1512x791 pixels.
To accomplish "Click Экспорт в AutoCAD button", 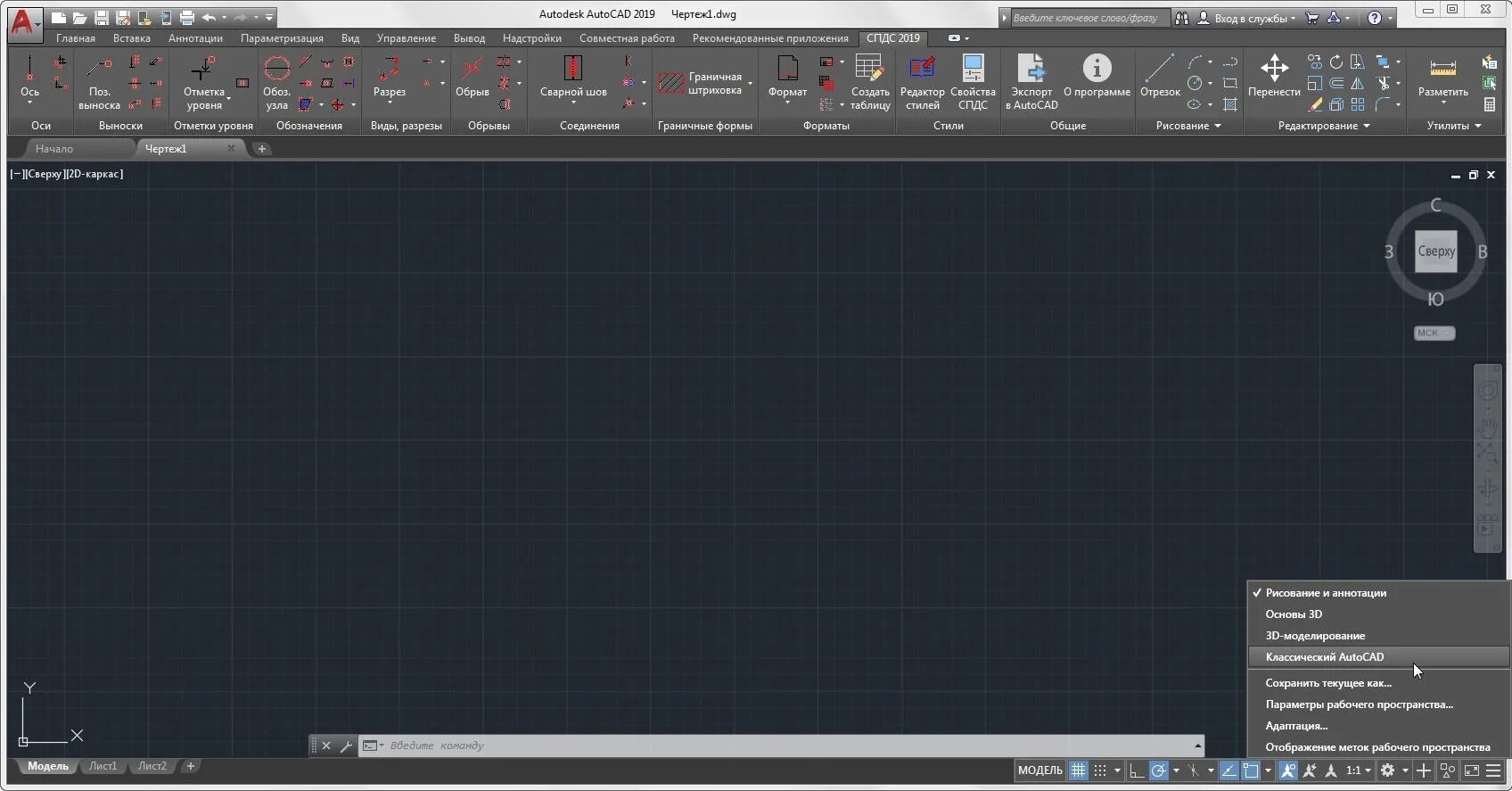I will click(x=1031, y=81).
